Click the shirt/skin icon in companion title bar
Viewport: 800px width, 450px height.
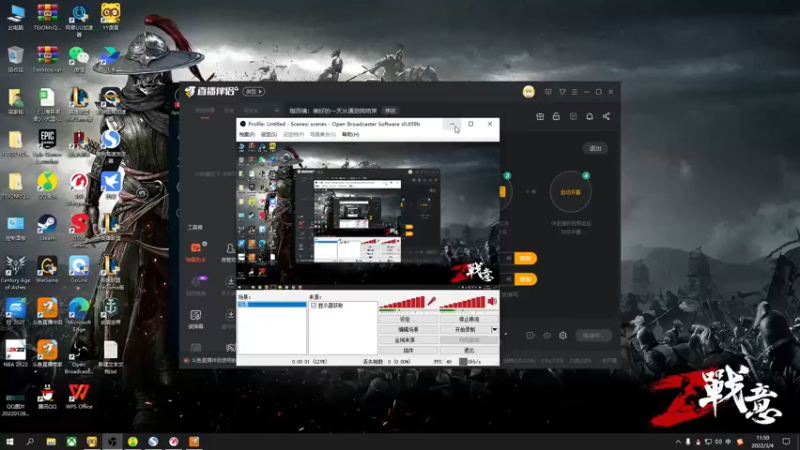point(562,92)
